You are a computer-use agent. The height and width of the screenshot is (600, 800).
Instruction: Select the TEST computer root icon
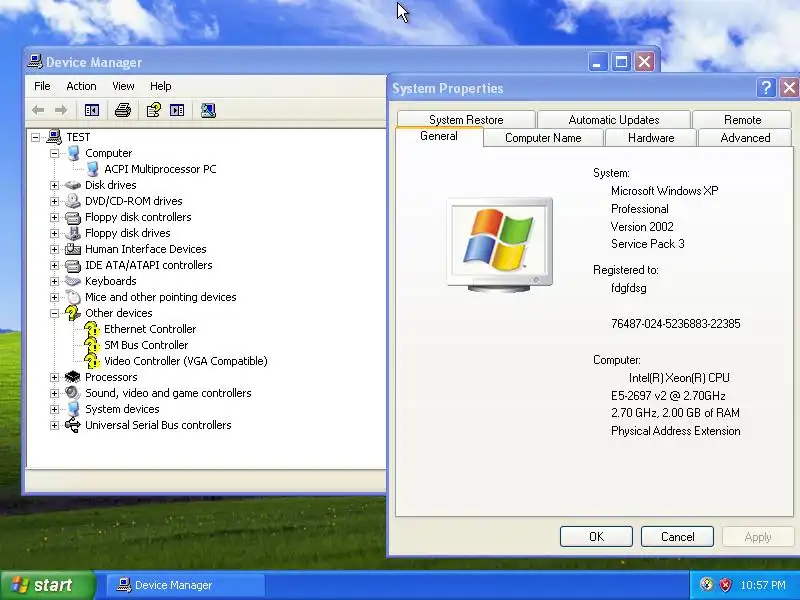point(54,137)
